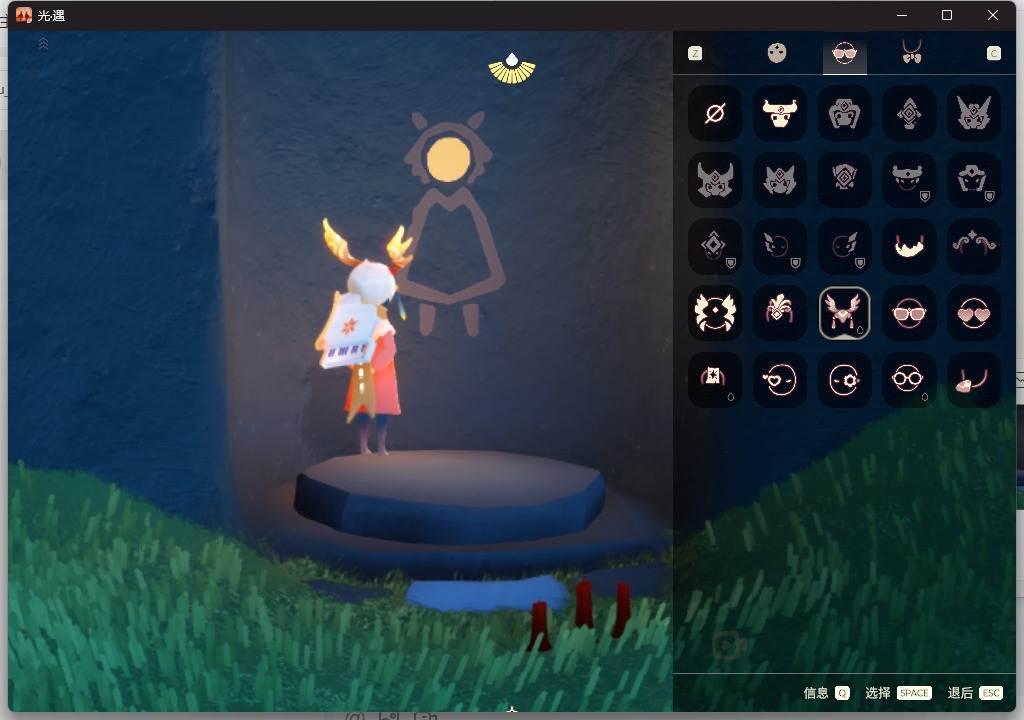
Task: Choose the gray diamond-pattern mask in the top row
Action: (909, 114)
